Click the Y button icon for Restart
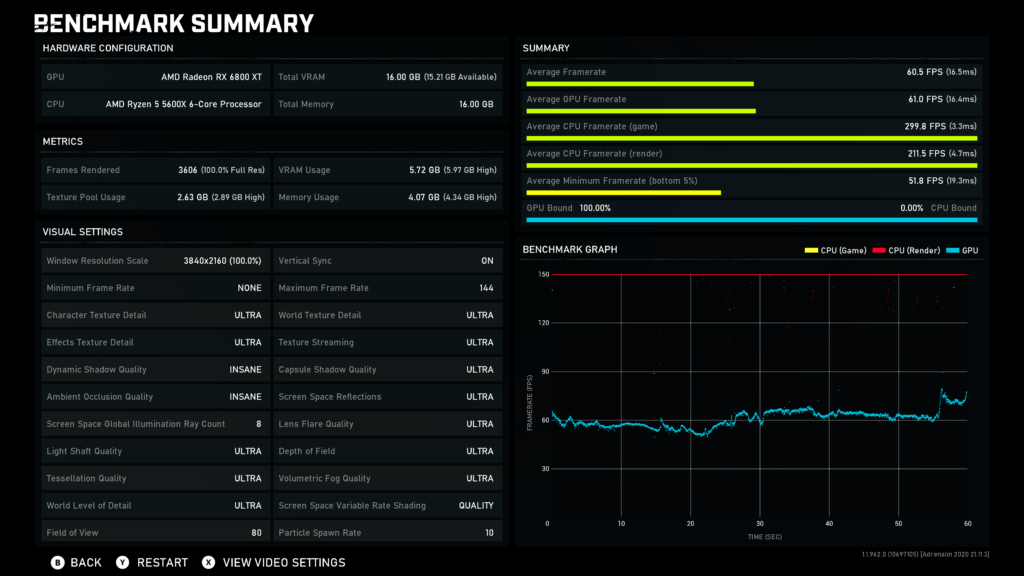 click(x=122, y=562)
